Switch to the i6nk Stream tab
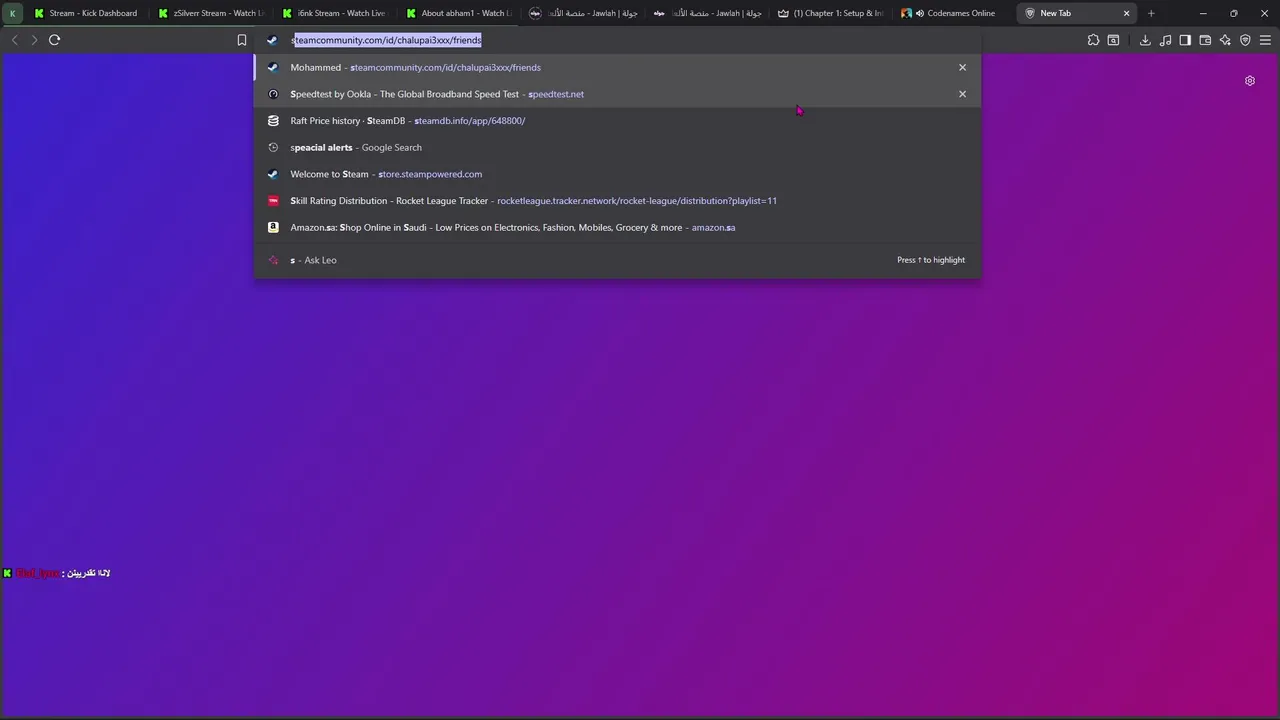This screenshot has width=1280, height=720. 334,13
